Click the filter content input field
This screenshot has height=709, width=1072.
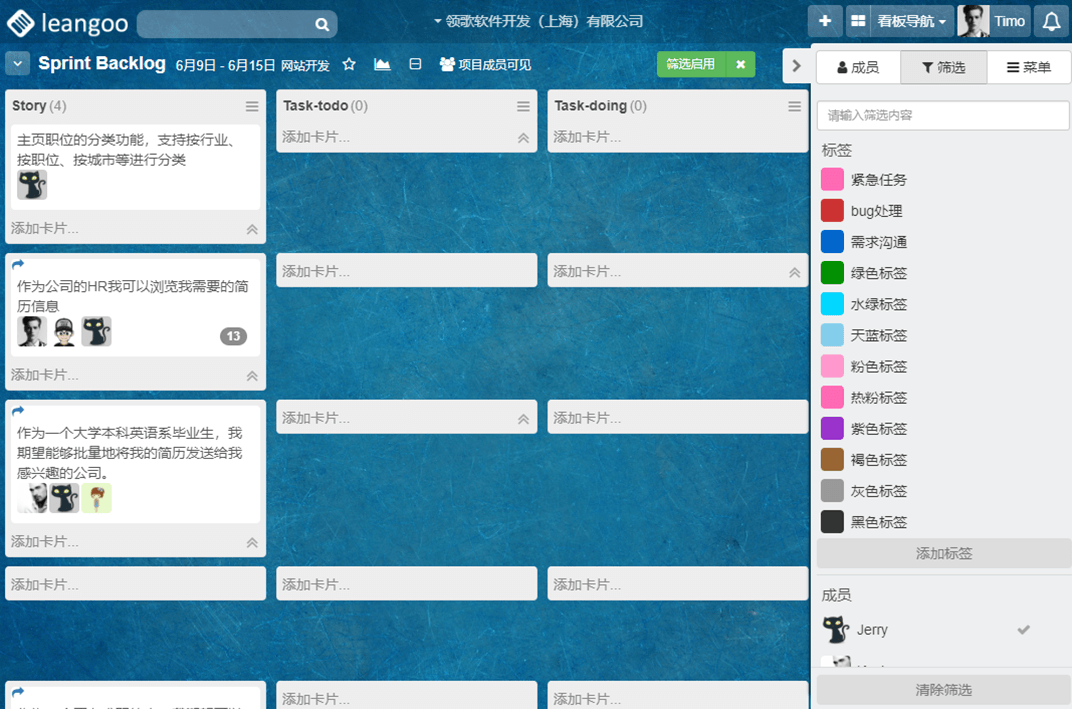(x=943, y=115)
